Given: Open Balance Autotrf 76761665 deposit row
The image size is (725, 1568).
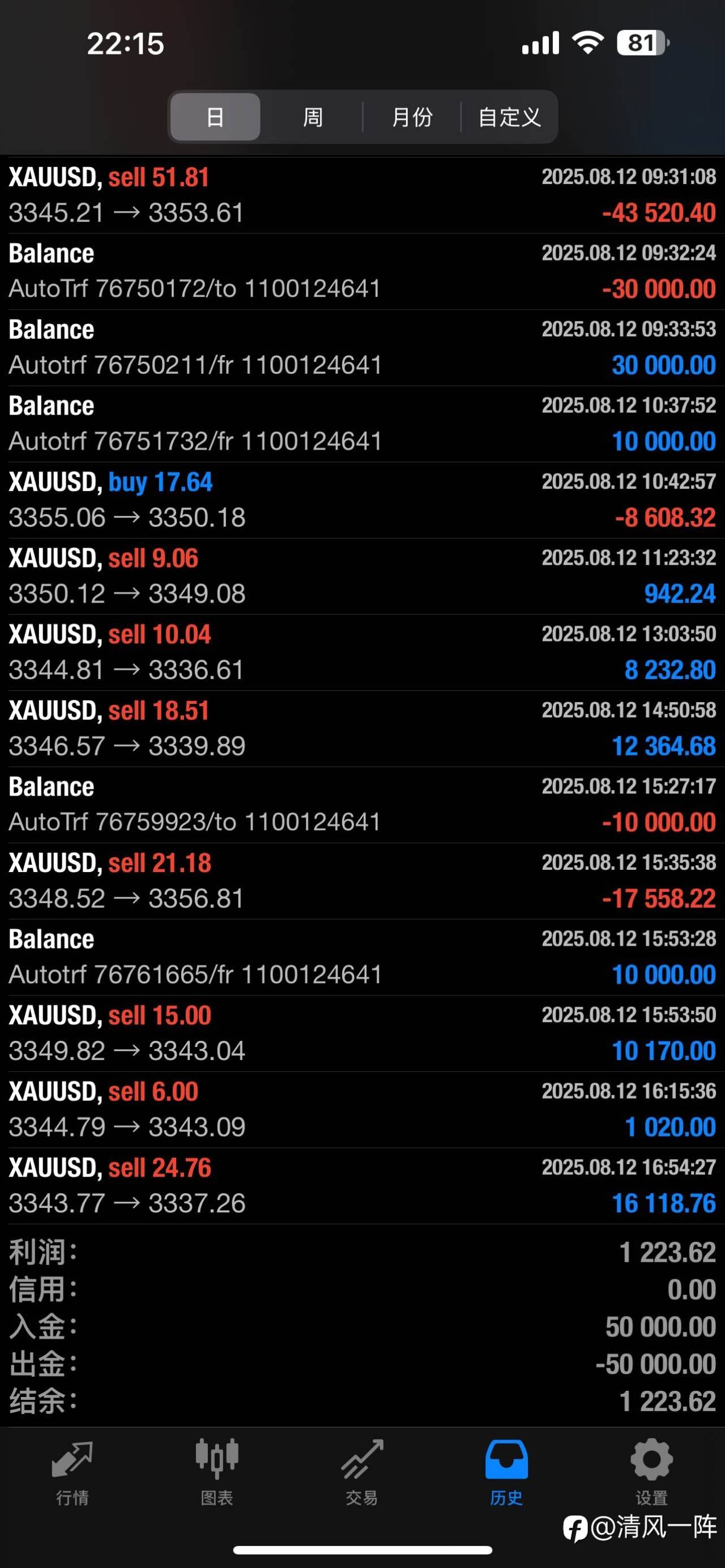Looking at the screenshot, I should click(362, 957).
